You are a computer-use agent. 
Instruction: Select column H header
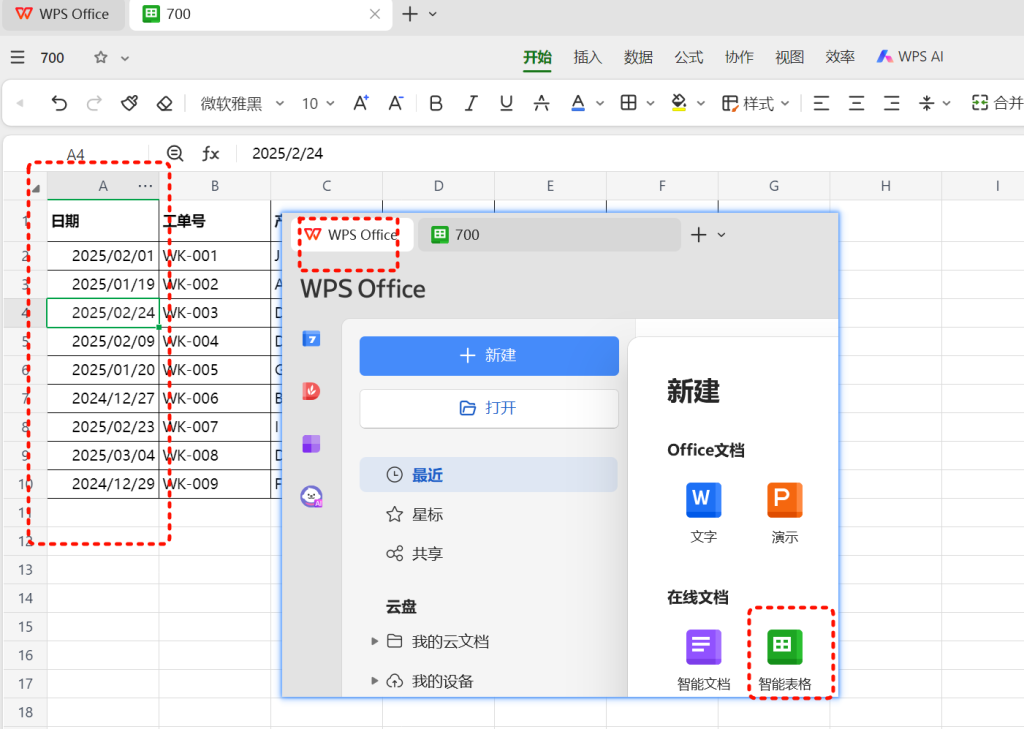pos(886,186)
